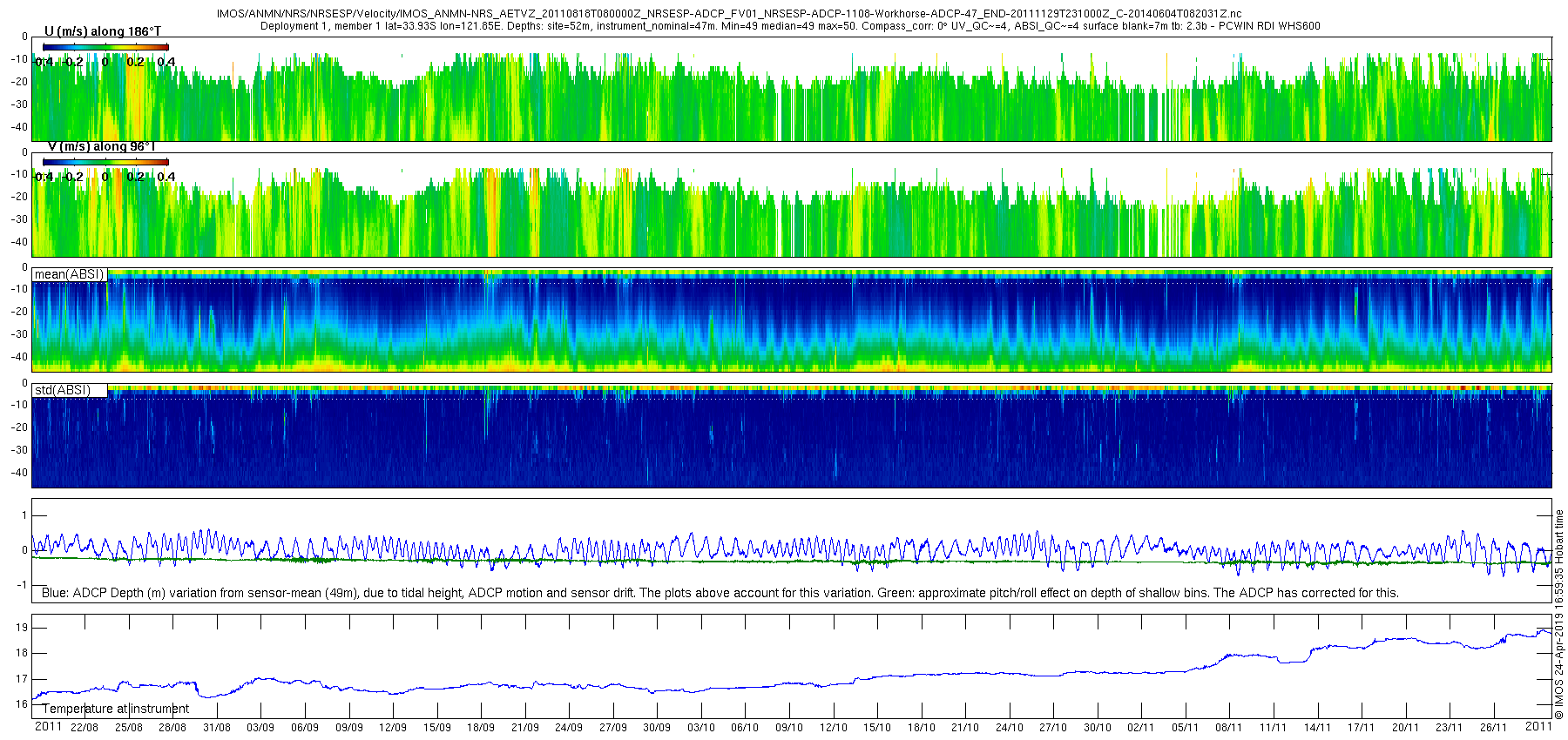The image size is (1568, 740).
Task: Click the V velocity colorbar above the second panel
Action: pos(105,162)
